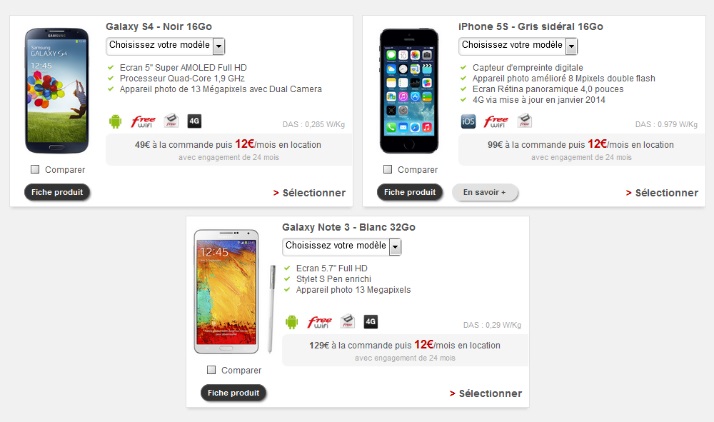The image size is (714, 422).
Task: Check Comparer box for Galaxy S4
Action: pos(35,169)
